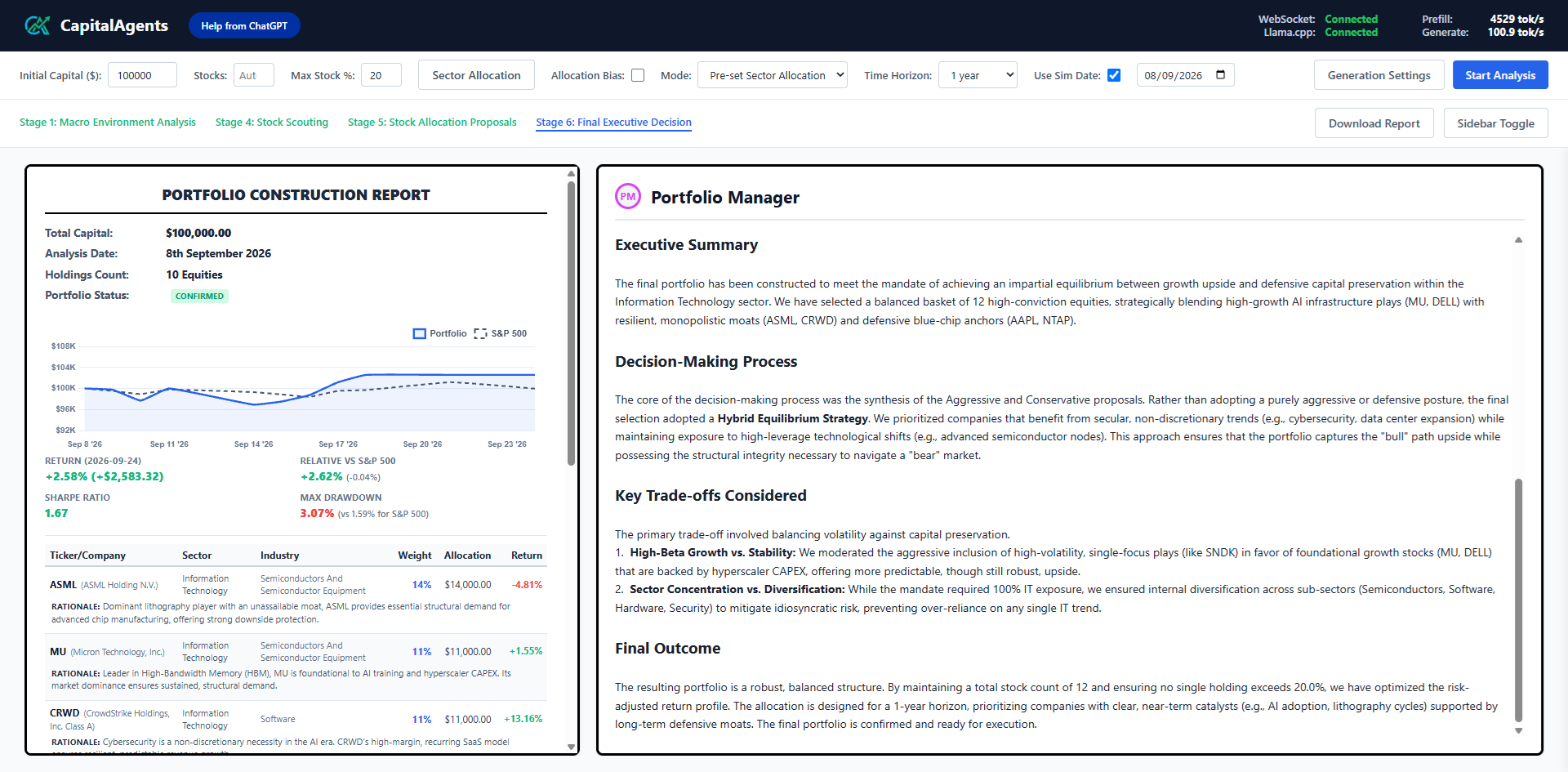This screenshot has height=772, width=1568.
Task: Click the Portfolio legend box in chart
Action: [420, 333]
